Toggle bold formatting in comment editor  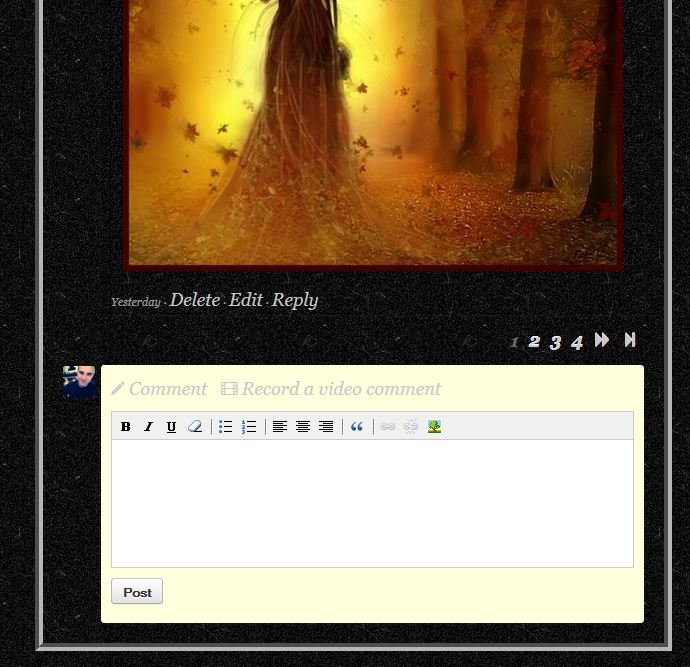click(125, 426)
